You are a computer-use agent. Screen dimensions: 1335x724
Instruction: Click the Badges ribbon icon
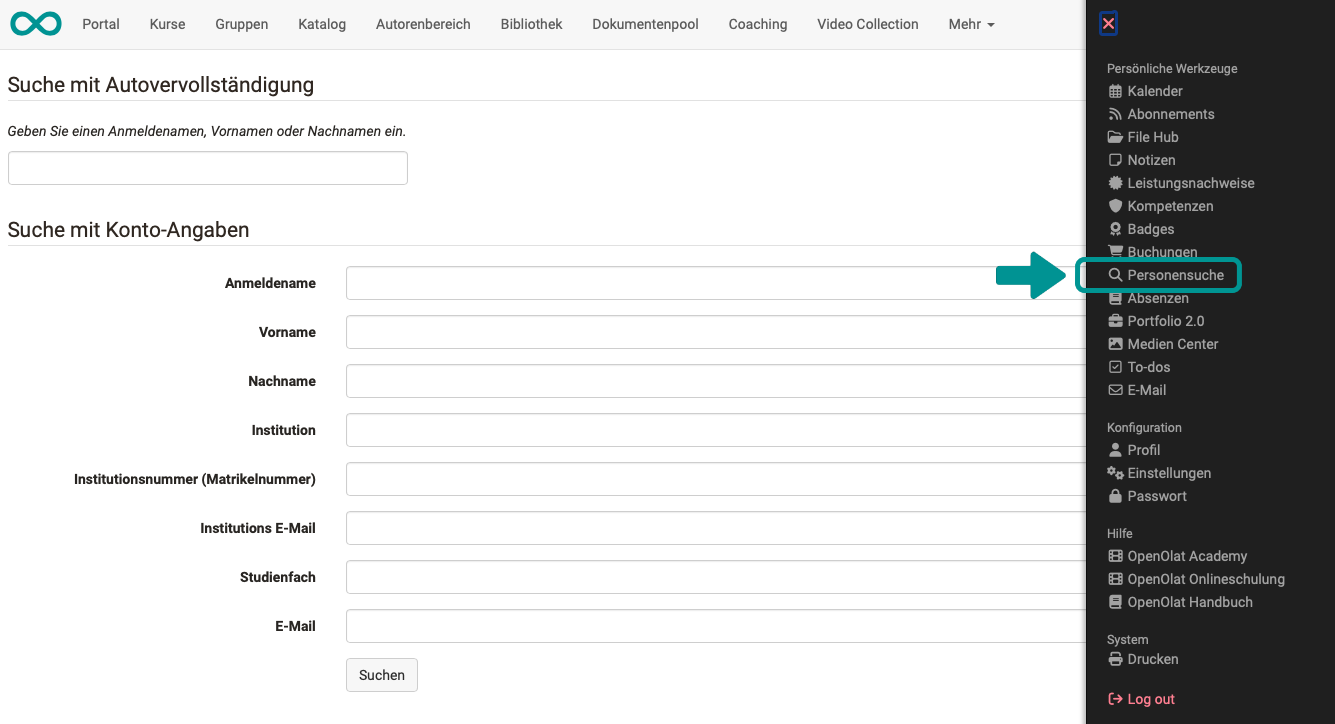click(1115, 229)
